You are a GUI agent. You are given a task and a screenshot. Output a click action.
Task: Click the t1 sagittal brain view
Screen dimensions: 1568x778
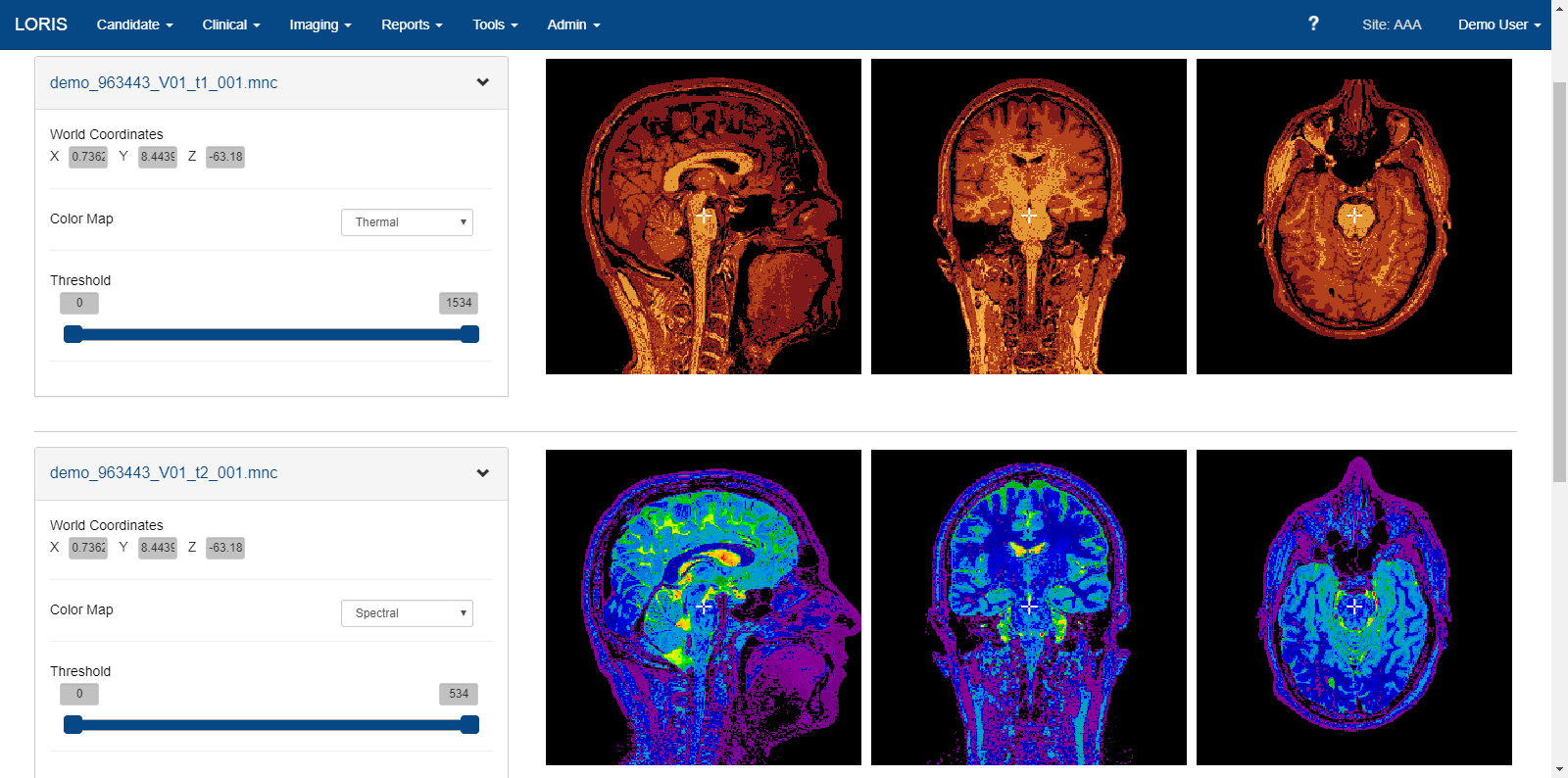(x=704, y=217)
